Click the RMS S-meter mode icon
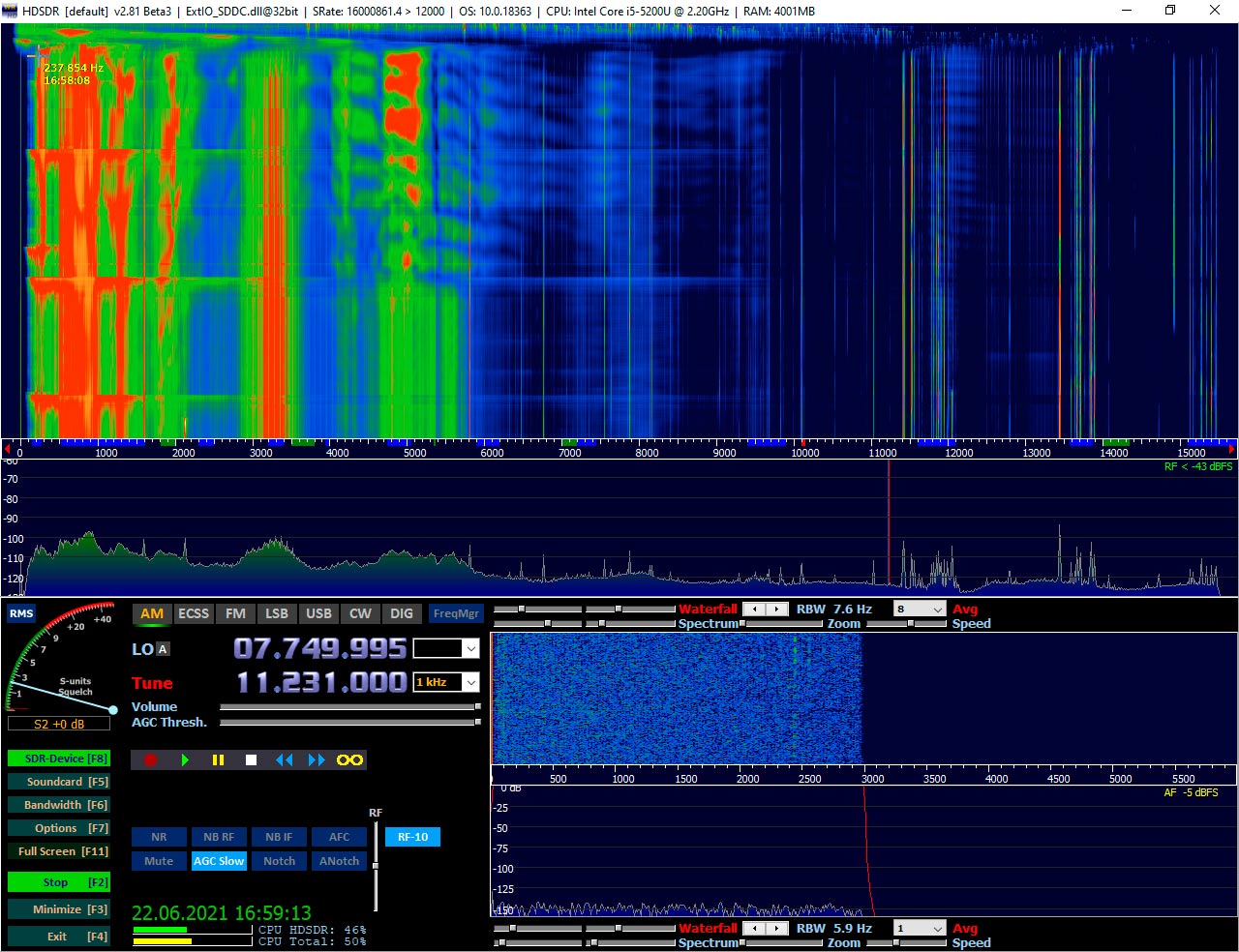Image resolution: width=1239 pixels, height=952 pixels. point(21,613)
